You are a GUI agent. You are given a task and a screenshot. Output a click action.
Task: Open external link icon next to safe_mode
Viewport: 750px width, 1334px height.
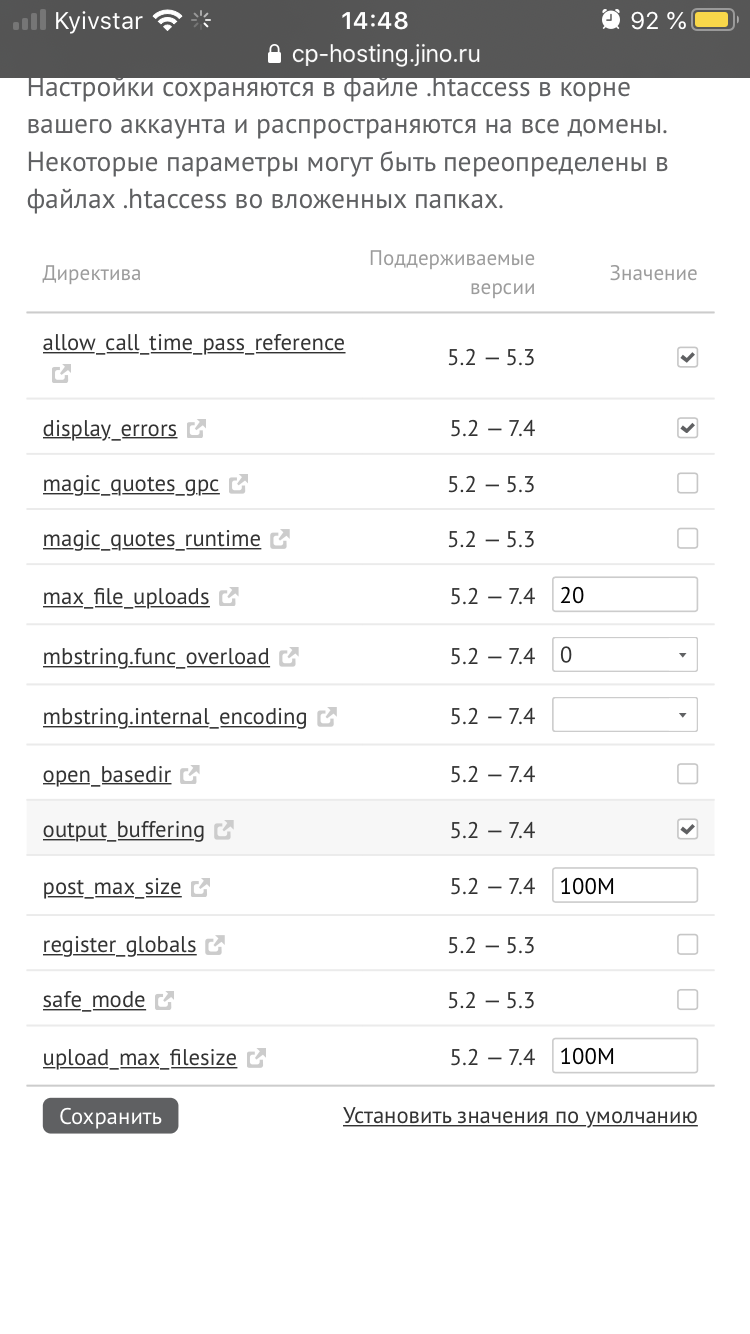pos(165,1000)
